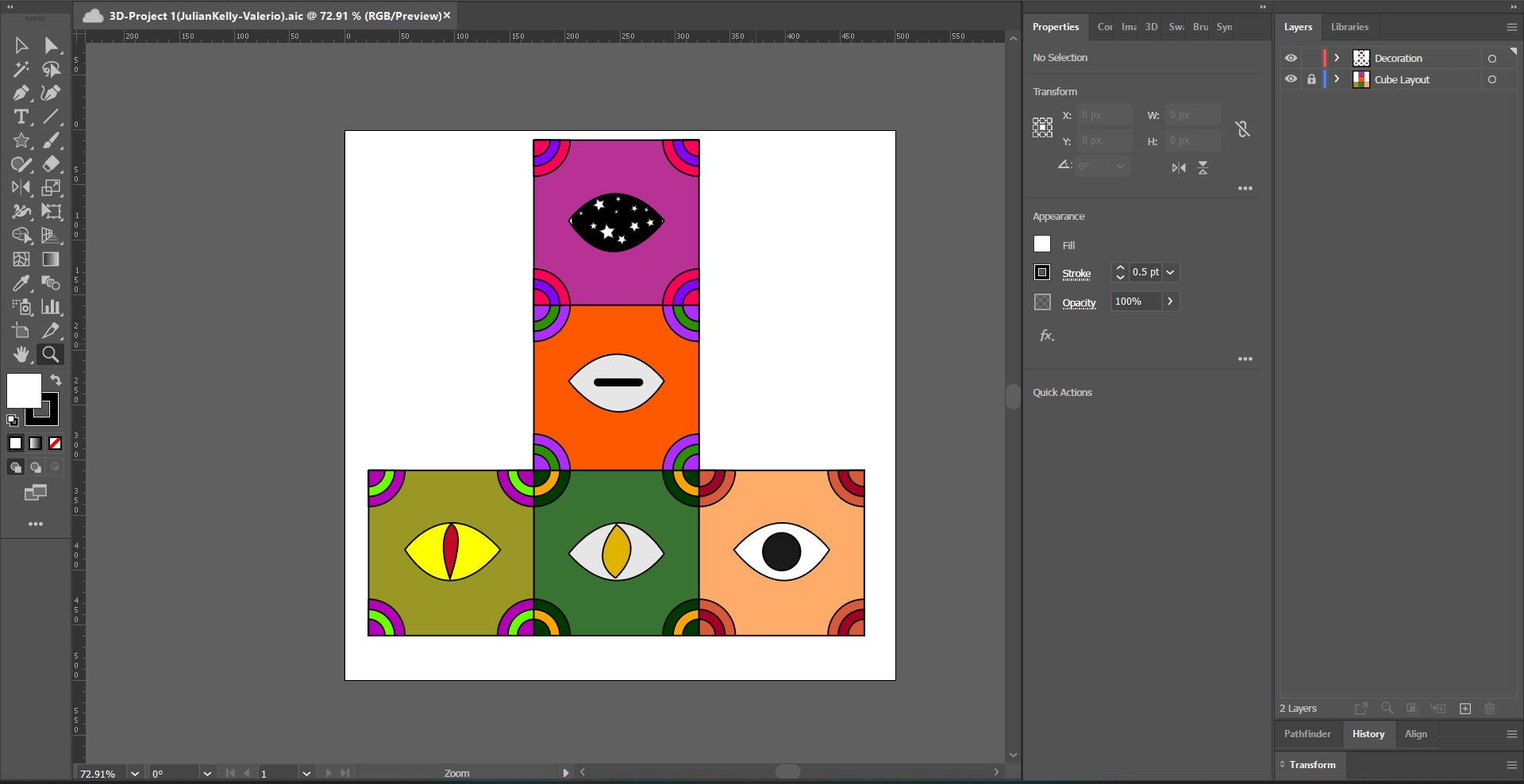
Task: Select the Eraser tool
Action: tap(51, 164)
